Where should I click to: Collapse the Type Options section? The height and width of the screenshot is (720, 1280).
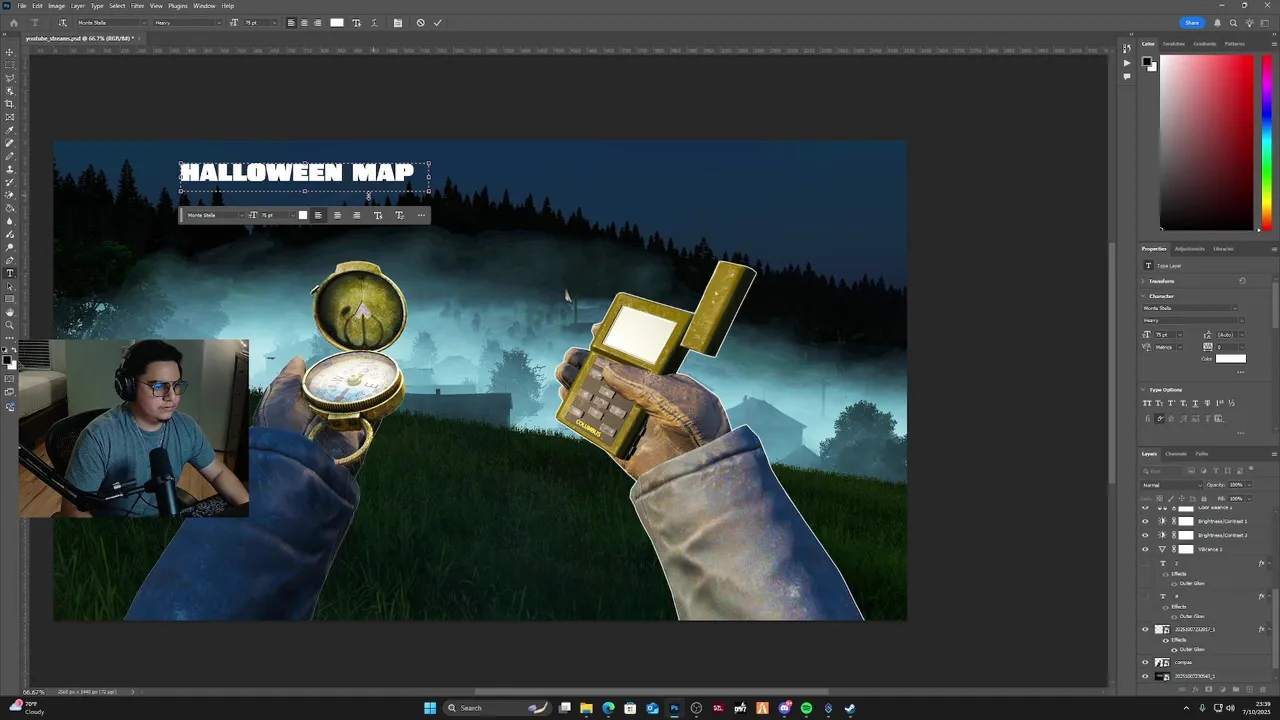(1144, 390)
